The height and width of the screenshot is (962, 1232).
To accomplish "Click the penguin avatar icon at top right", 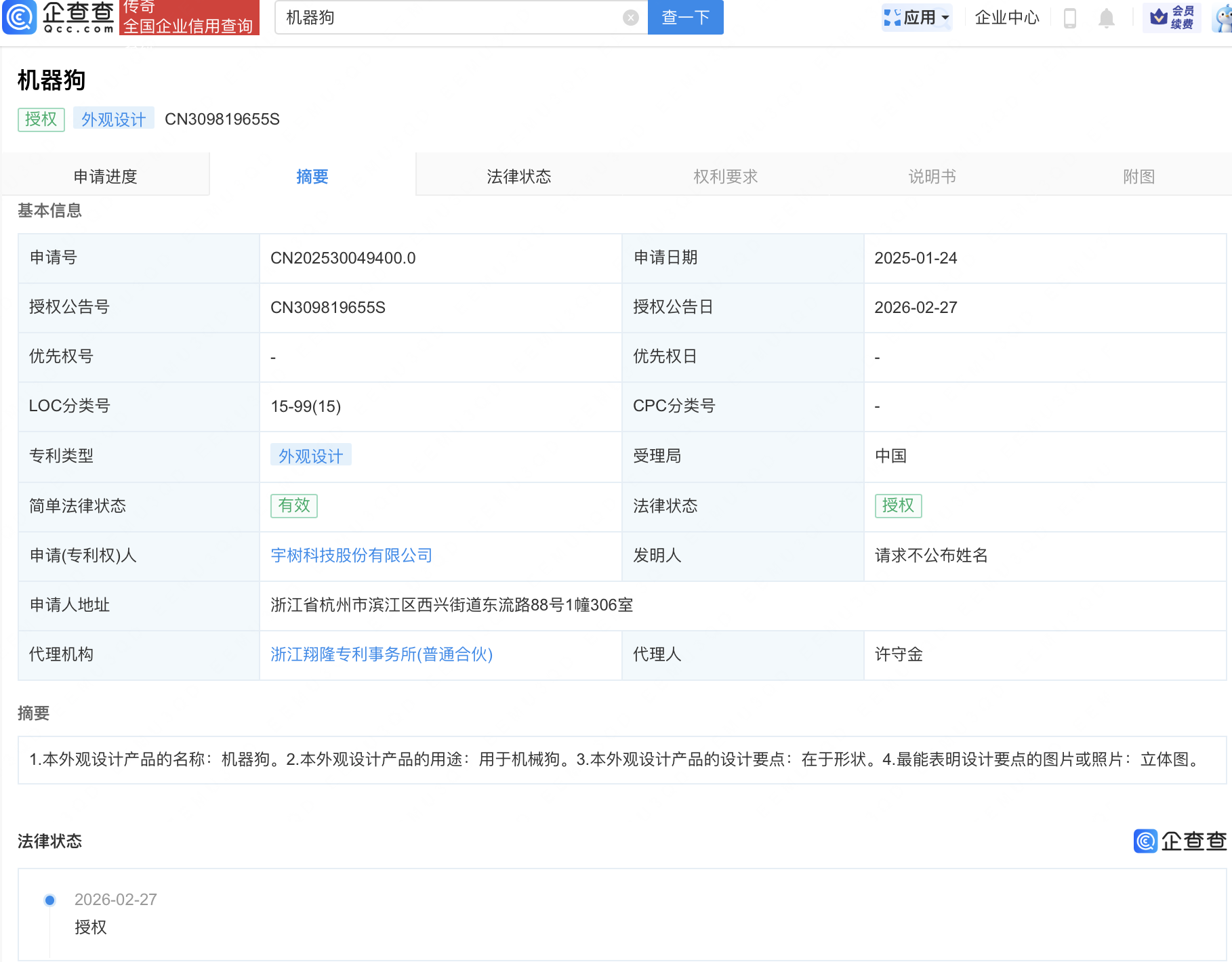I will click(x=1222, y=18).
